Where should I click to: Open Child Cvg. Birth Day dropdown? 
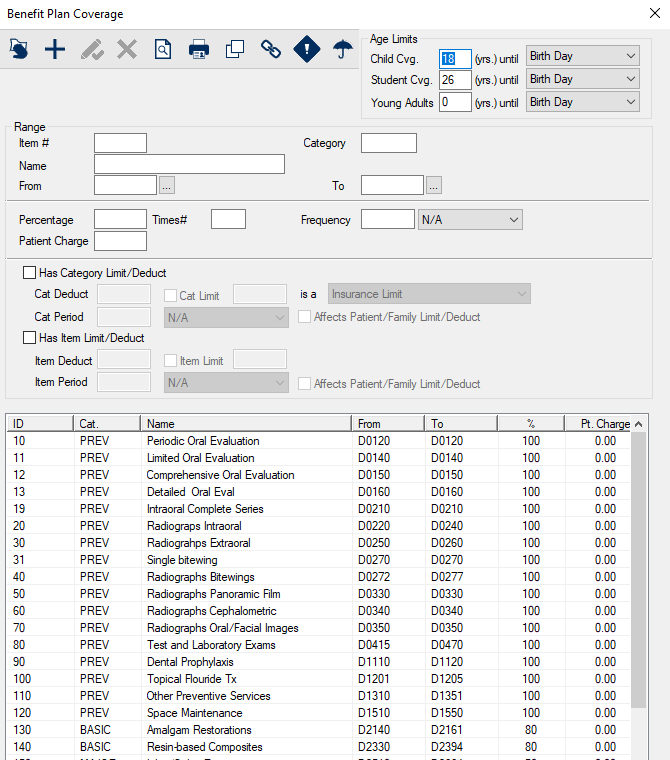click(582, 56)
